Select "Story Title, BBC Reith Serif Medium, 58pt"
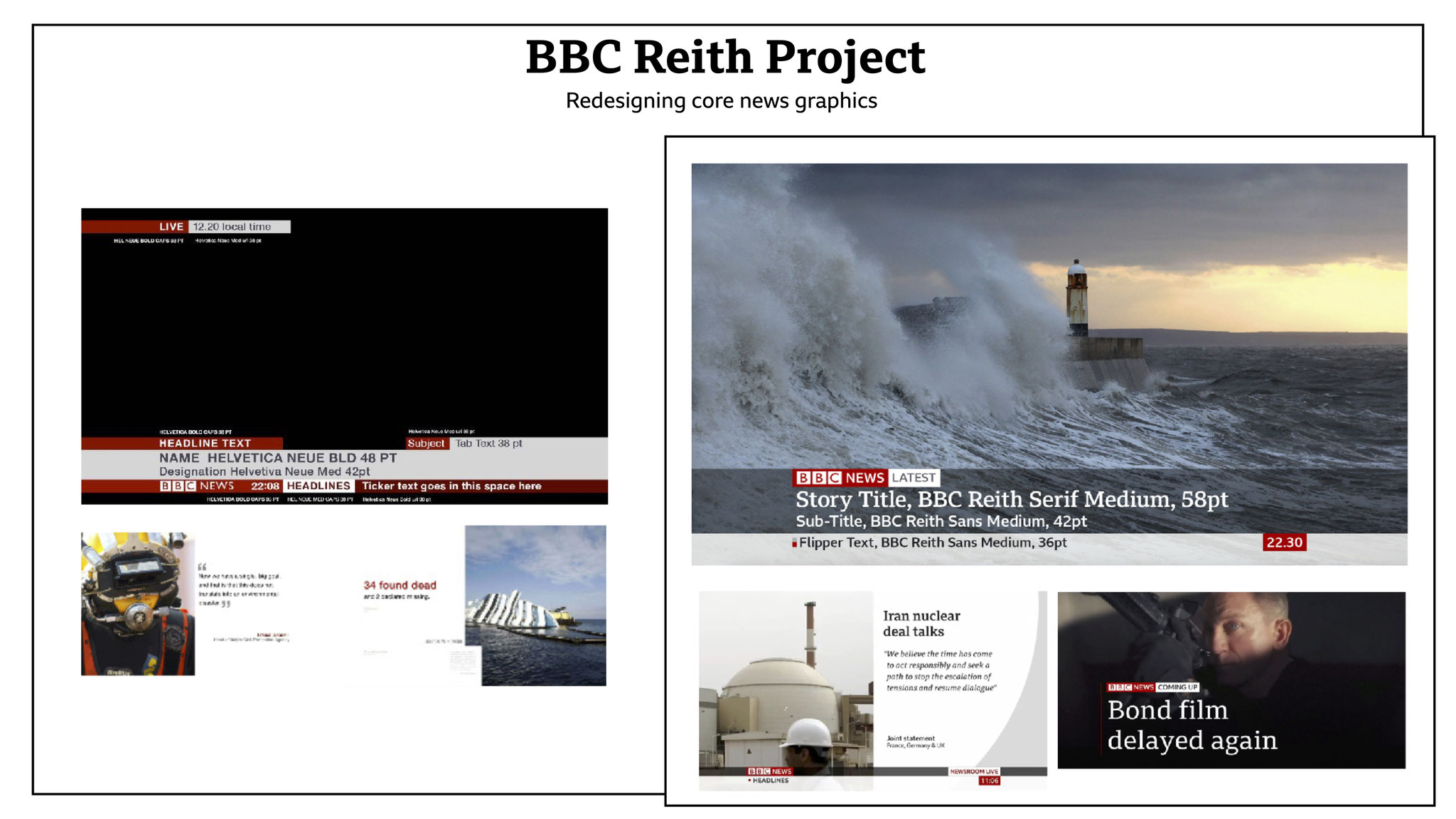 coord(1012,500)
